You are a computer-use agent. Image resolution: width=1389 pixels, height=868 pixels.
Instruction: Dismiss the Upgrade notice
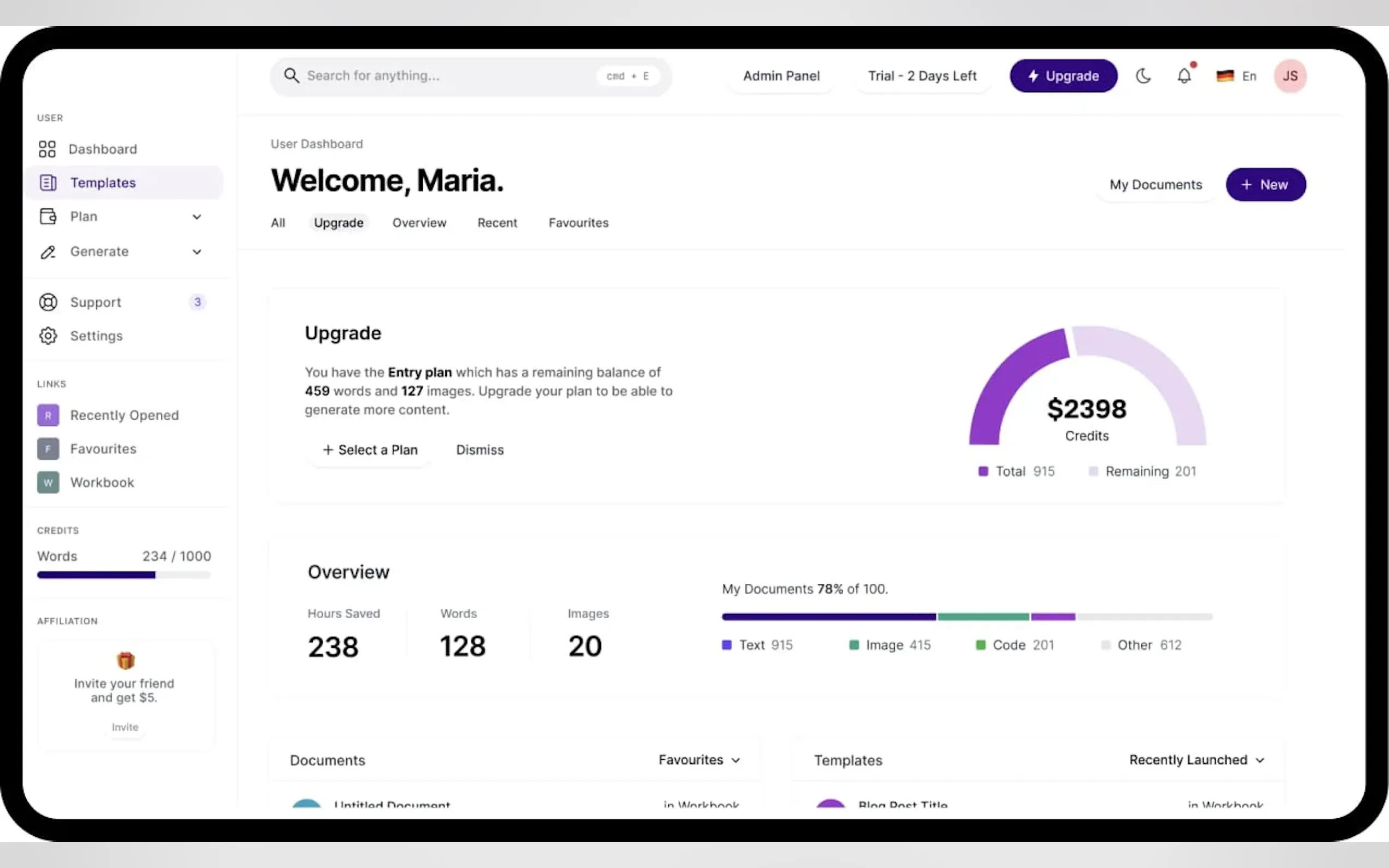tap(480, 450)
